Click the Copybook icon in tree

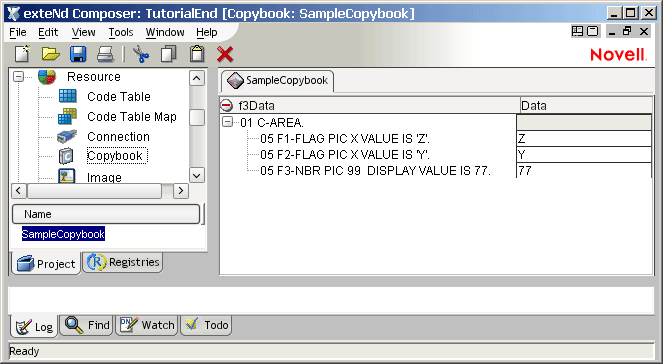point(66,156)
